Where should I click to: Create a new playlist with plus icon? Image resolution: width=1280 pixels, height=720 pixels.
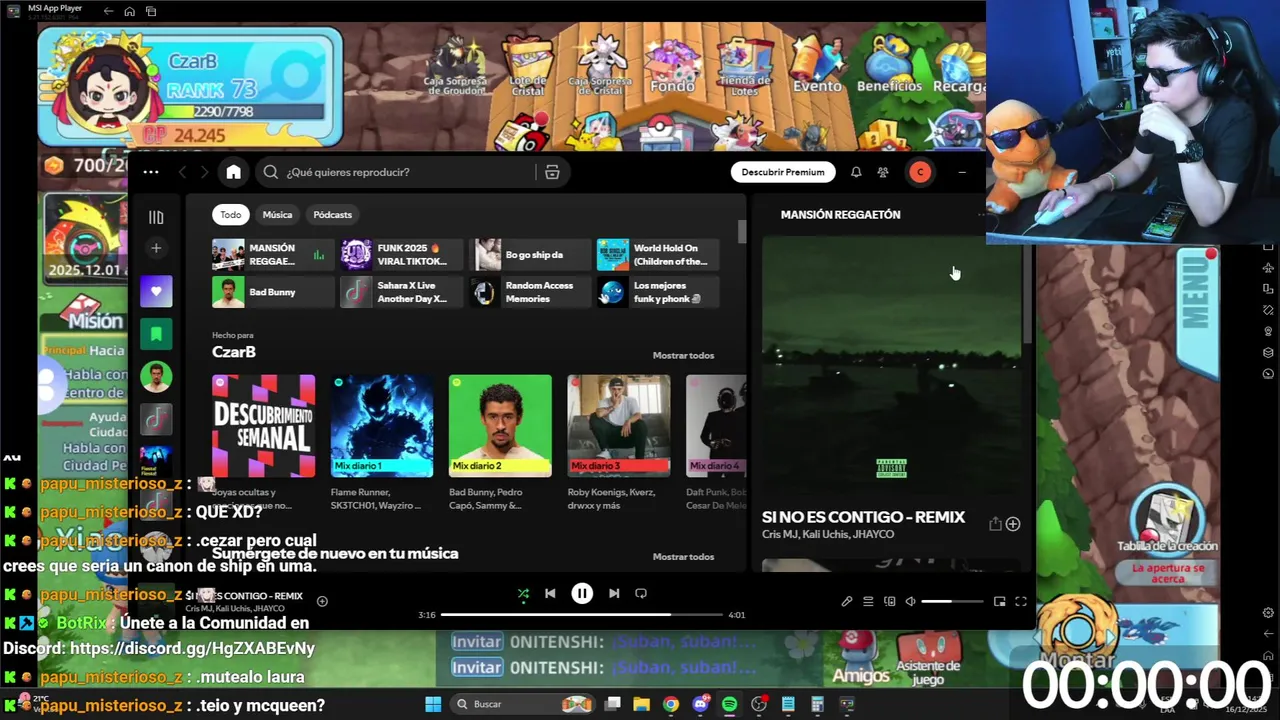coord(156,248)
